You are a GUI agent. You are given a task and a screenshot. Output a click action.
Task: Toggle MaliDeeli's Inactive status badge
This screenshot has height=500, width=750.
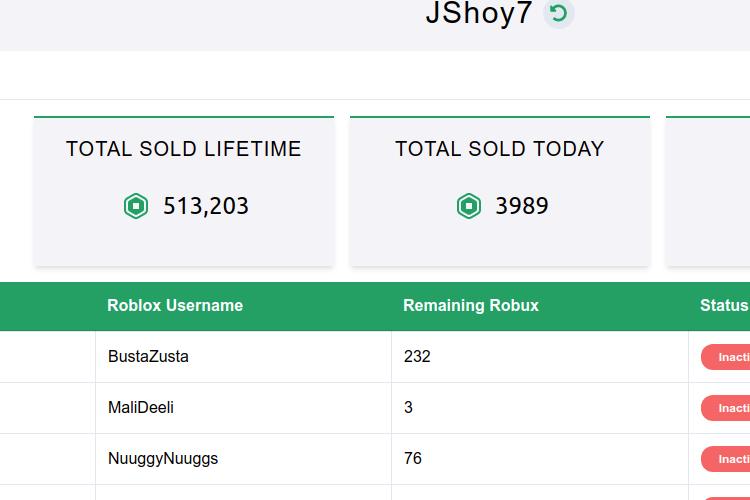point(726,408)
